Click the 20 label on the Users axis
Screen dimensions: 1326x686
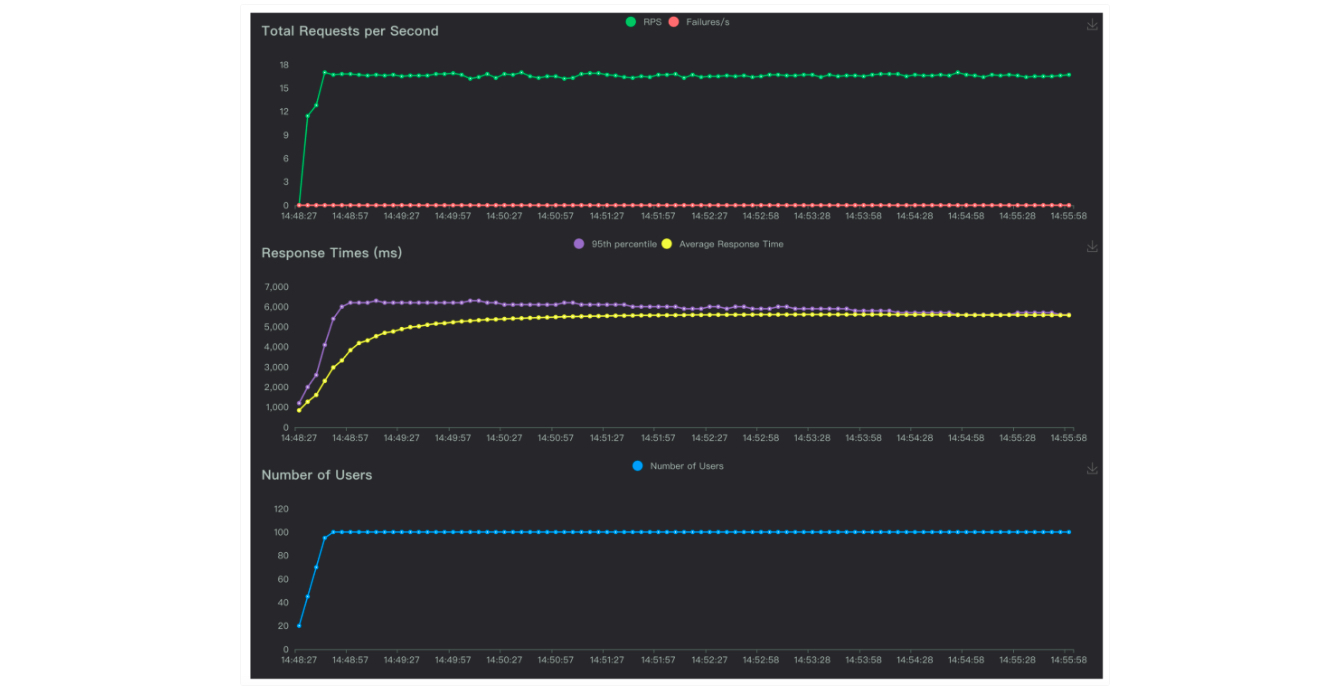284,626
